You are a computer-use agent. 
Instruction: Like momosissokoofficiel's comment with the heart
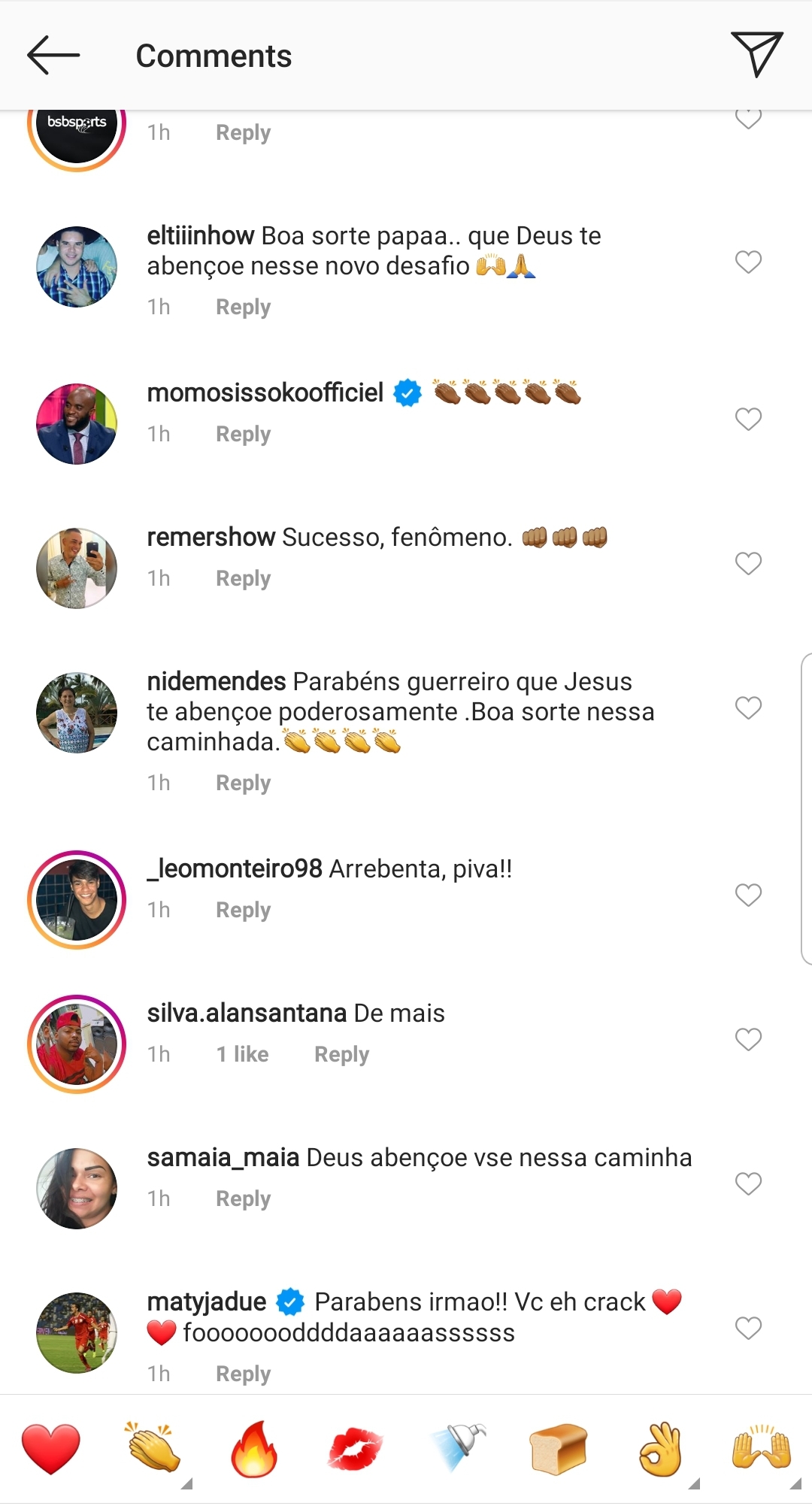coord(748,419)
